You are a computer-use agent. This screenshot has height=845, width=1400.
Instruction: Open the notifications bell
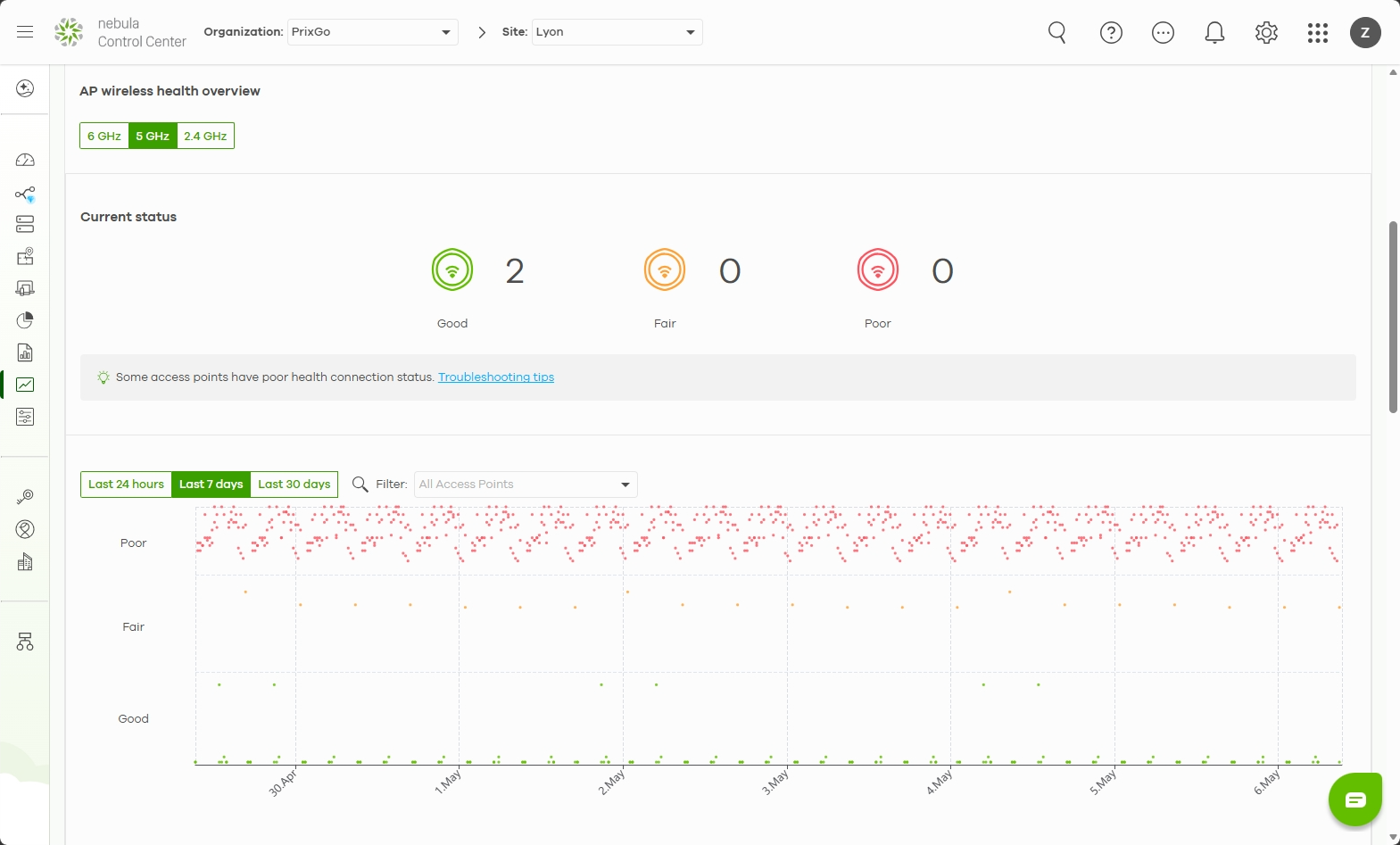pos(1214,33)
